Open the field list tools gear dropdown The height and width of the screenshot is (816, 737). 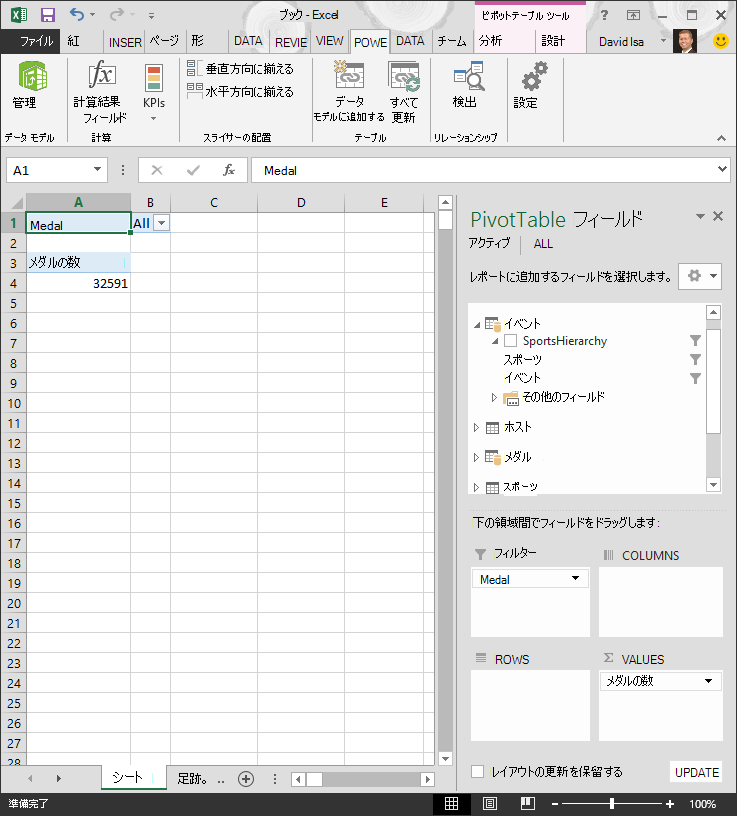coord(700,276)
